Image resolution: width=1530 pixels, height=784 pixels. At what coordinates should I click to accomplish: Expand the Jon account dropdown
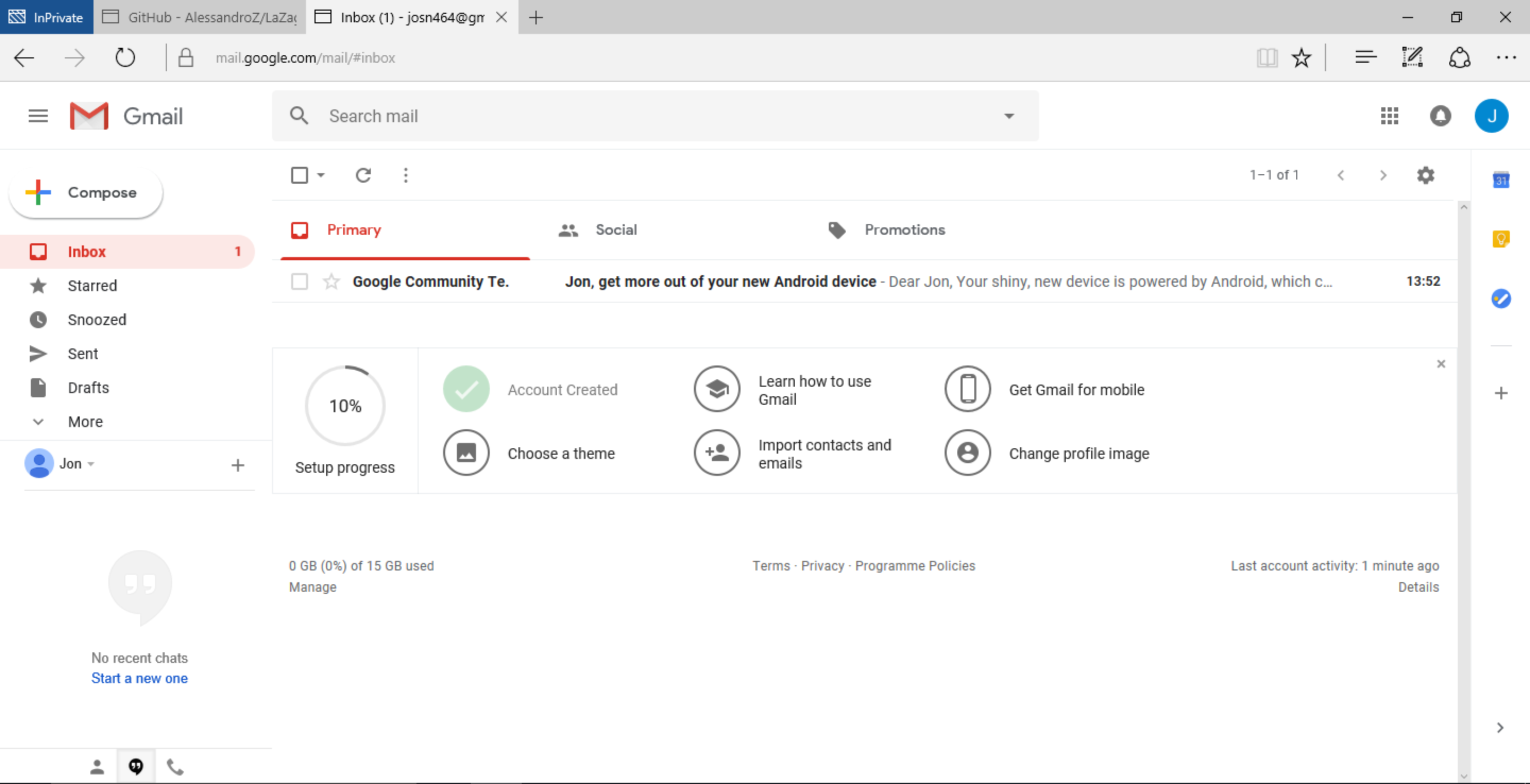(92, 463)
